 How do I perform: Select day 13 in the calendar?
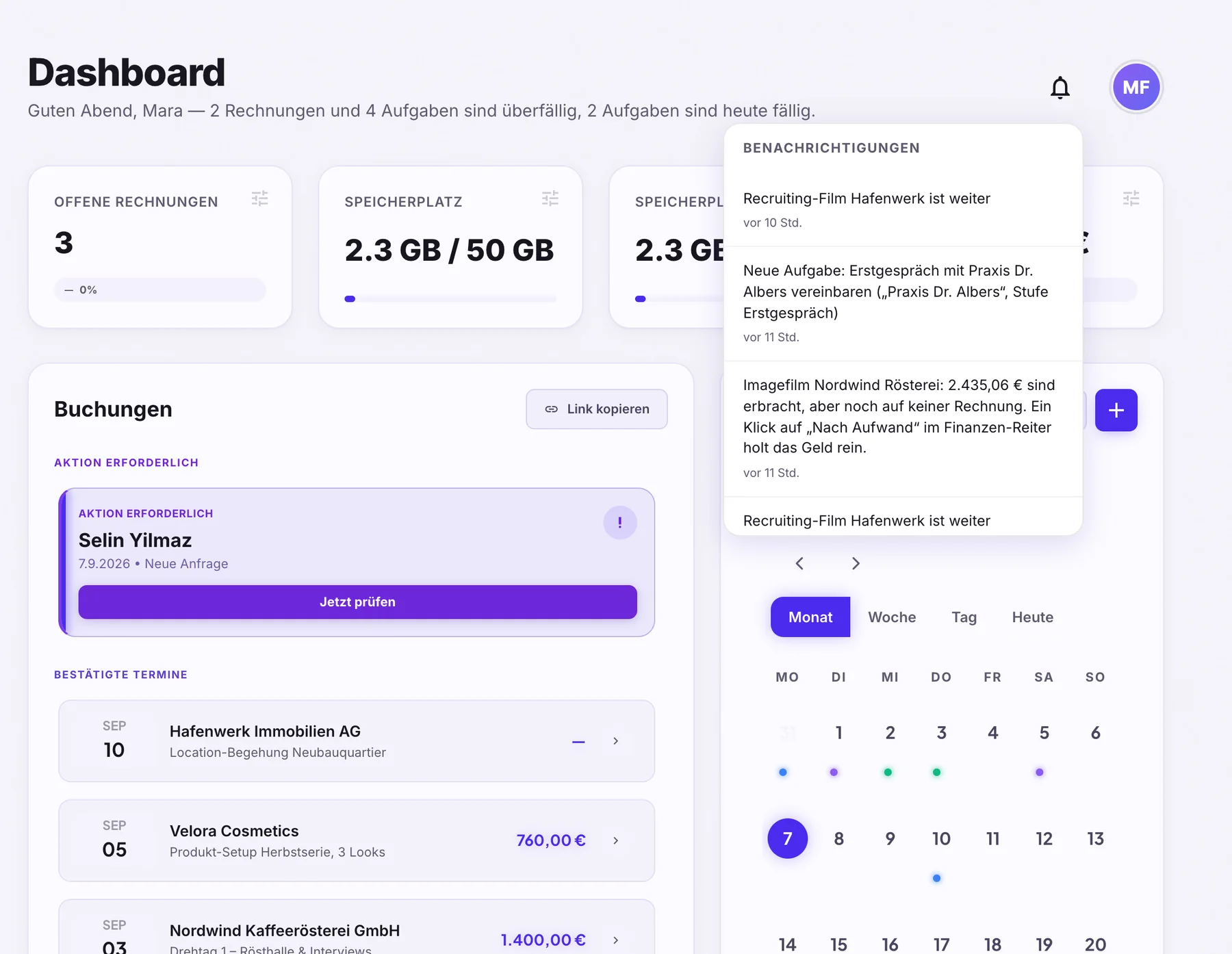1095,839
